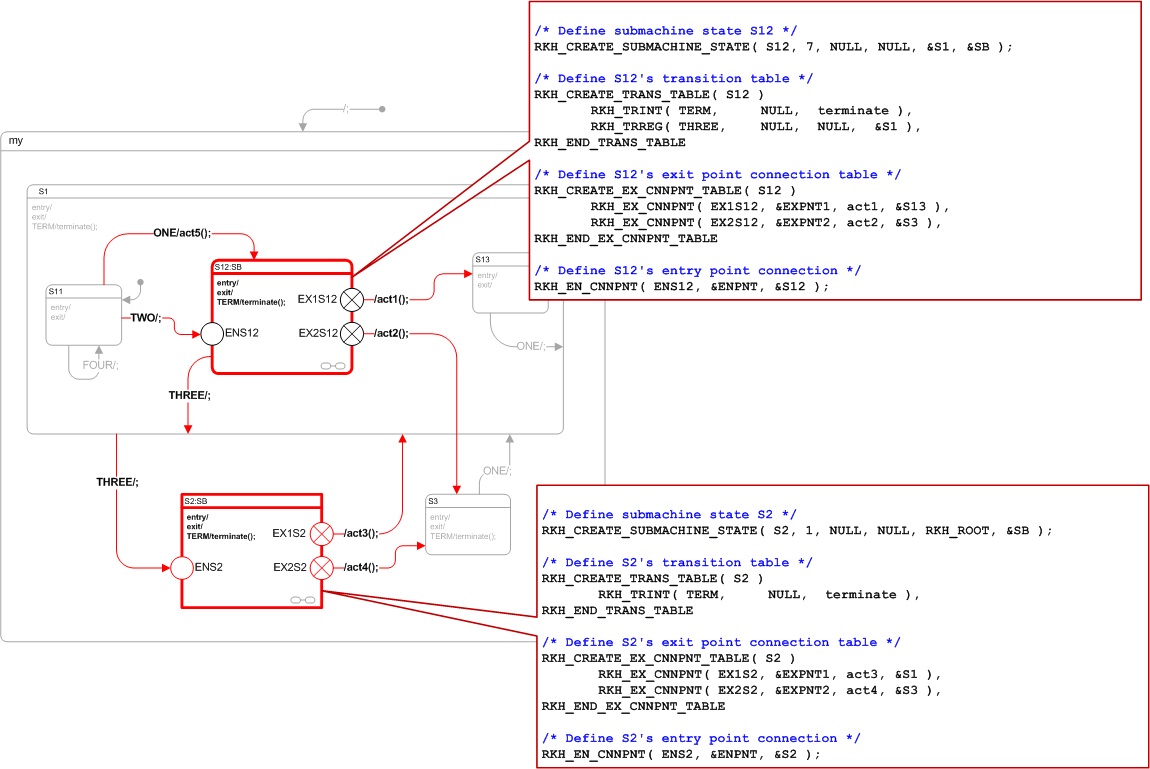This screenshot has height=769, width=1150.
Task: Click the EX2S2 exit point circle
Action: coord(322,568)
